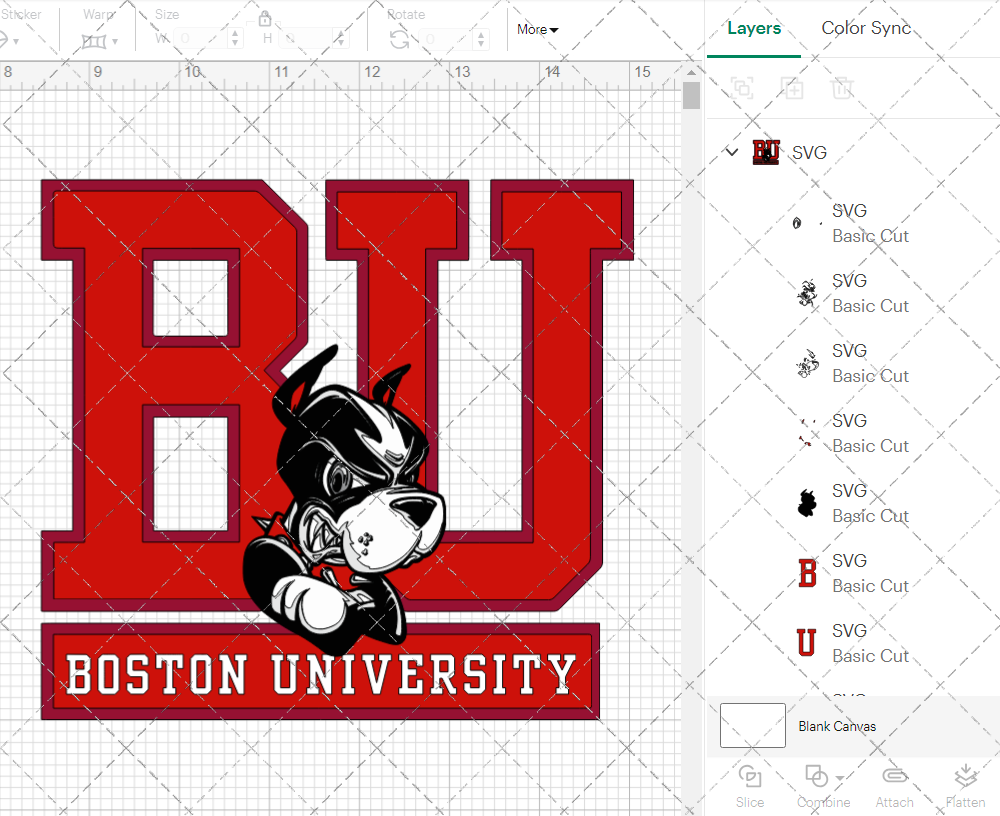Switch to the Layers tab
The image size is (1000, 816).
coord(754,28)
